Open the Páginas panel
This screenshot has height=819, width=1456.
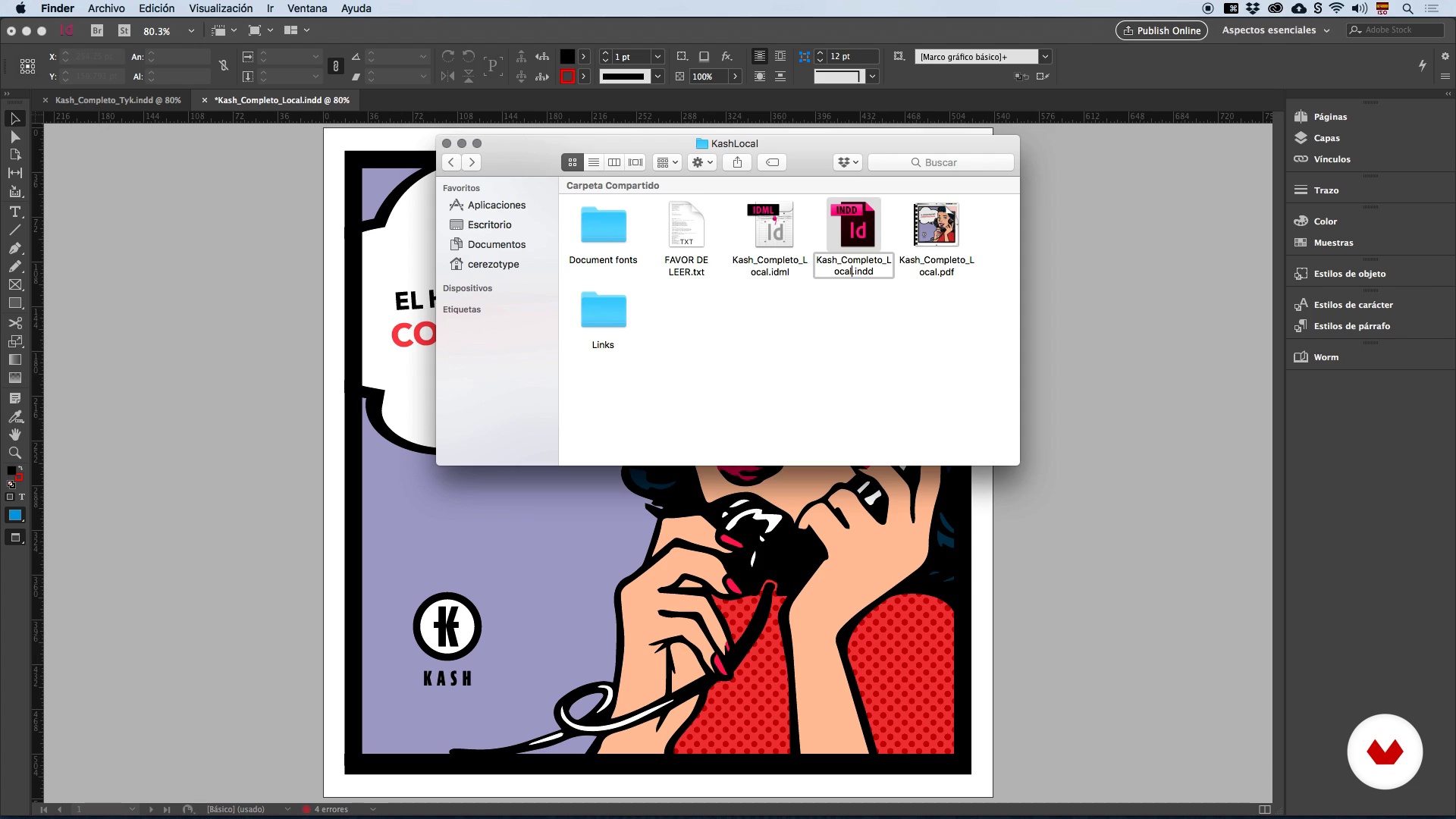tap(1330, 117)
